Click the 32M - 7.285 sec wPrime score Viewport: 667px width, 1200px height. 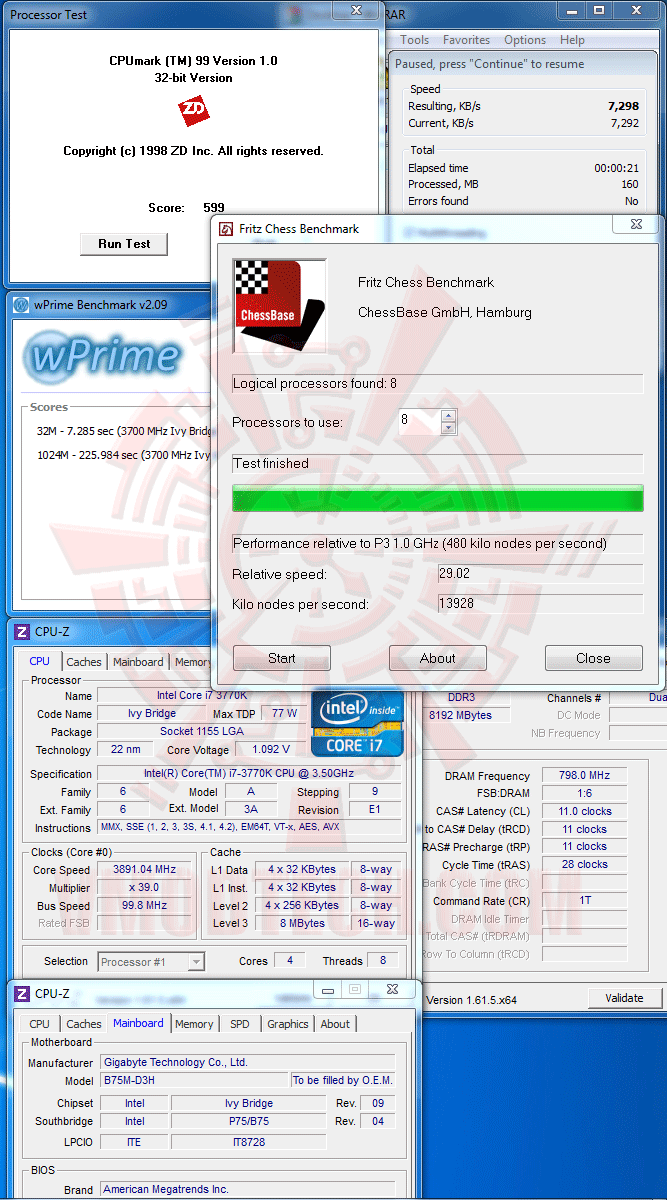click(122, 431)
